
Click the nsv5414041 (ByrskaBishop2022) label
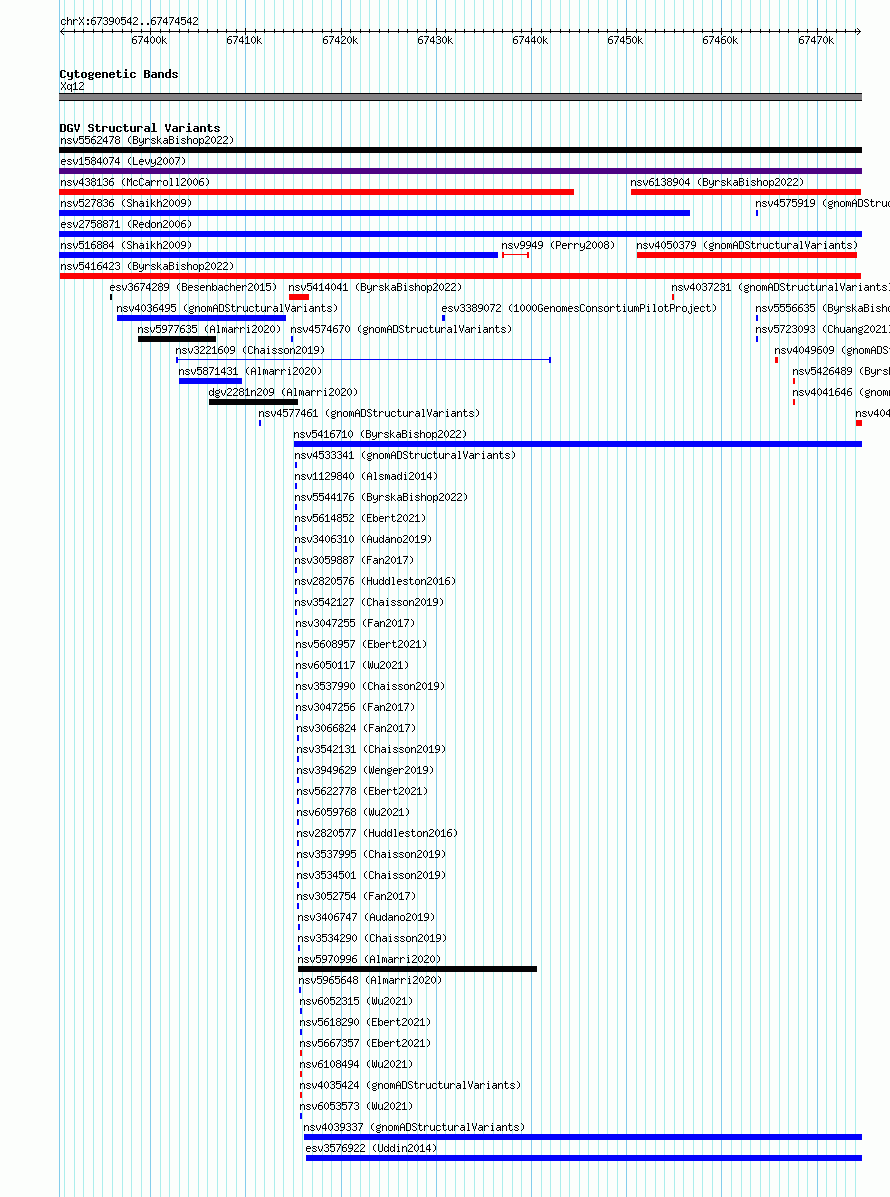coord(375,287)
